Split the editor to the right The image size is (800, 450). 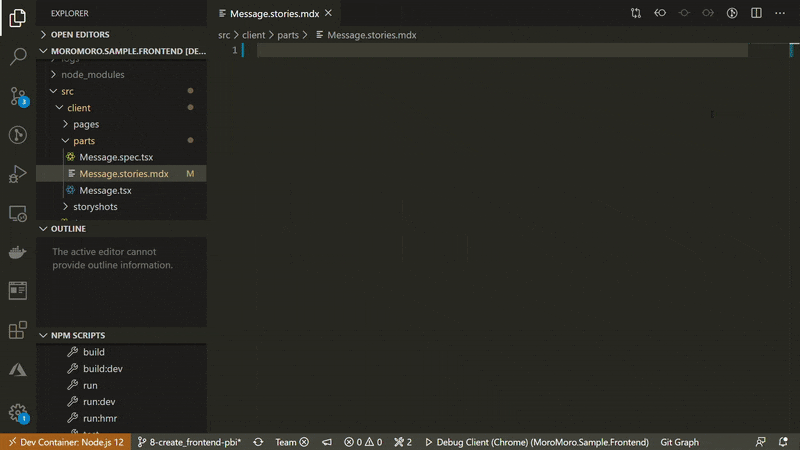click(x=756, y=13)
